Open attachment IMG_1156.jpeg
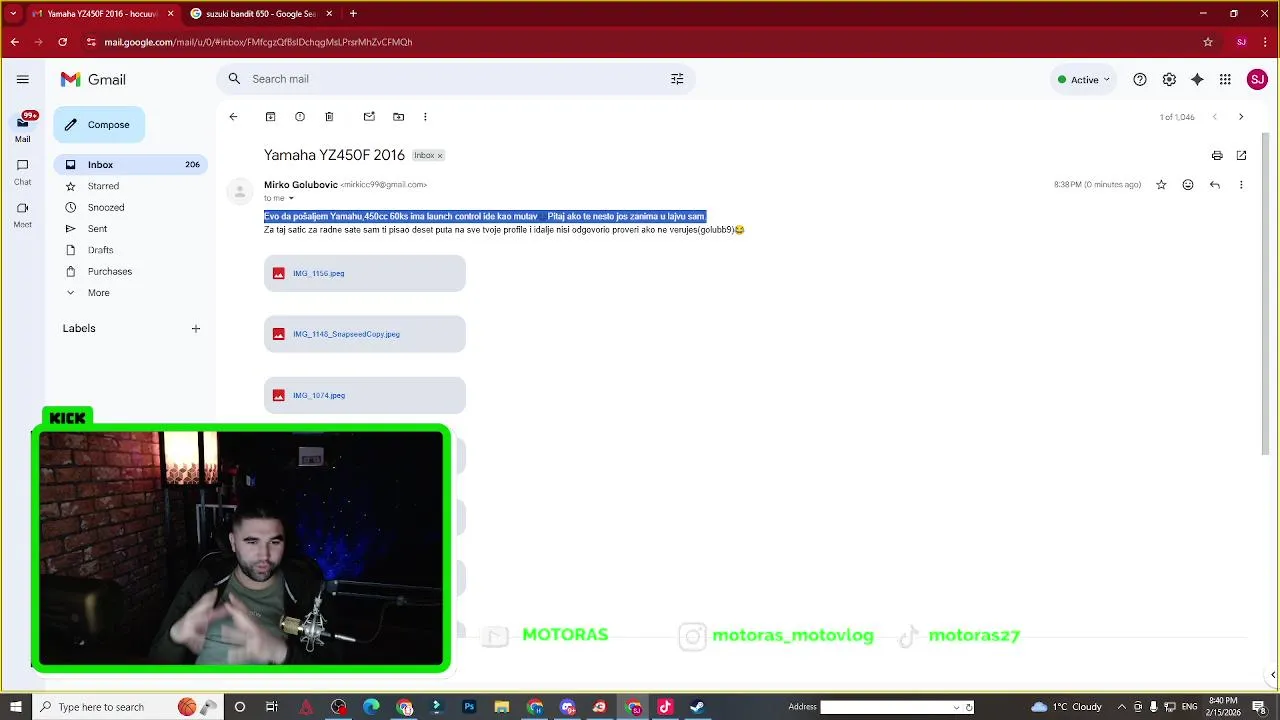 point(365,273)
